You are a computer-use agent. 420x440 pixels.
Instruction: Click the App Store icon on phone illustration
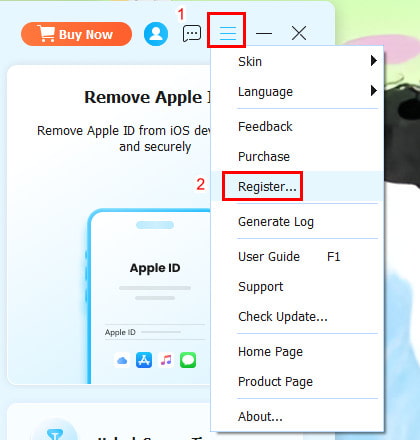pos(144,360)
